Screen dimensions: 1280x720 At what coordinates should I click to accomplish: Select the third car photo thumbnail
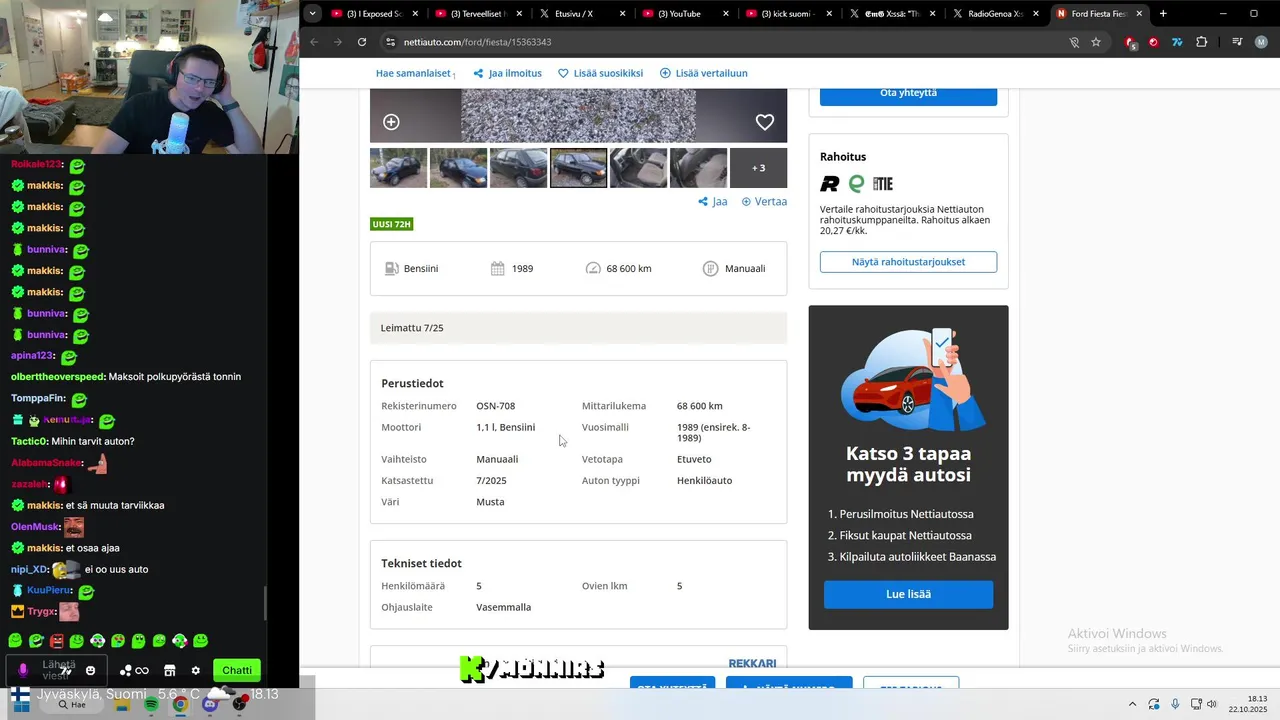pyautogui.click(x=518, y=168)
